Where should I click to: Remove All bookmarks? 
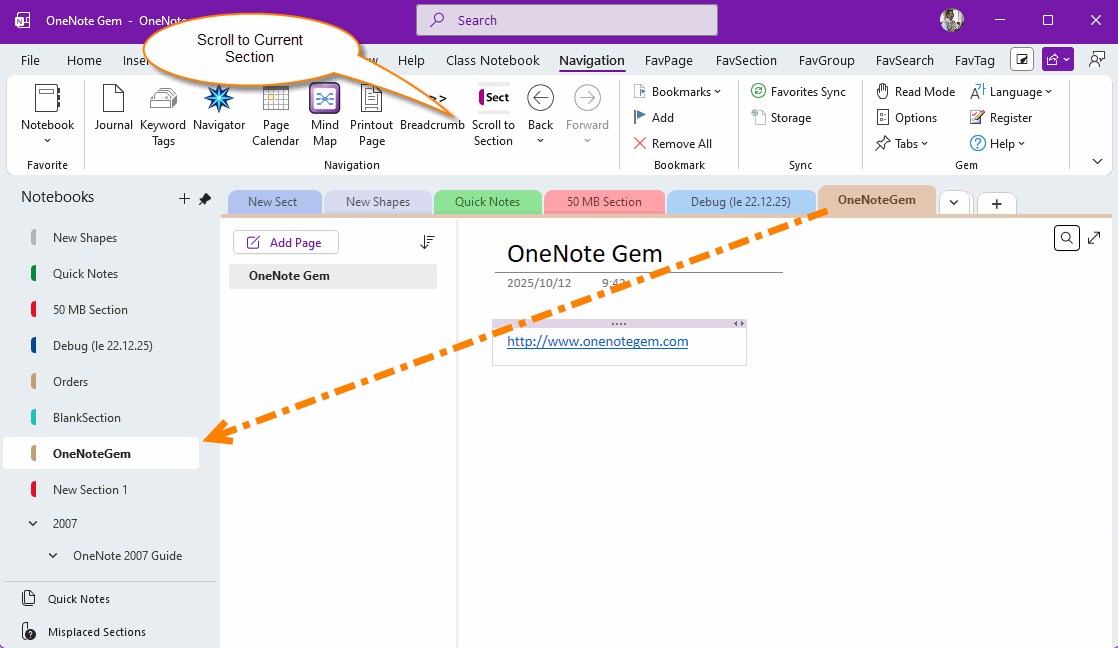(x=672, y=143)
